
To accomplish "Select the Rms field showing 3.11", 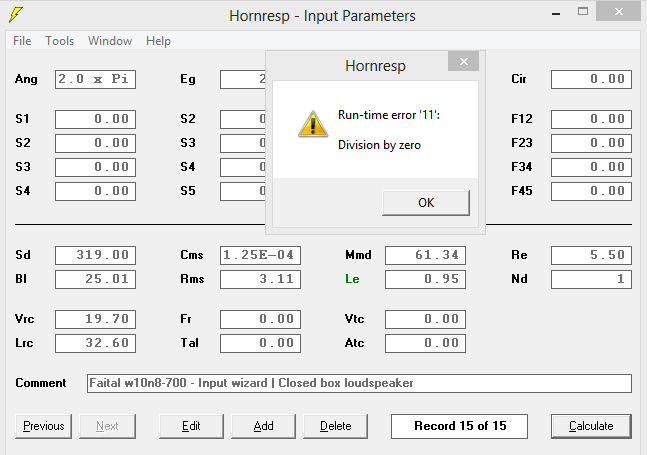I will pyautogui.click(x=260, y=279).
